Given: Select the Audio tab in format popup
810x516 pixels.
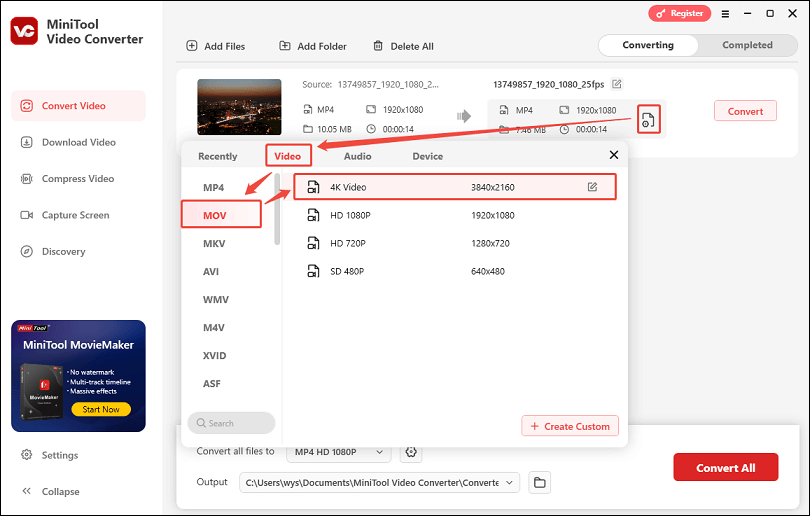Looking at the screenshot, I should 357,156.
